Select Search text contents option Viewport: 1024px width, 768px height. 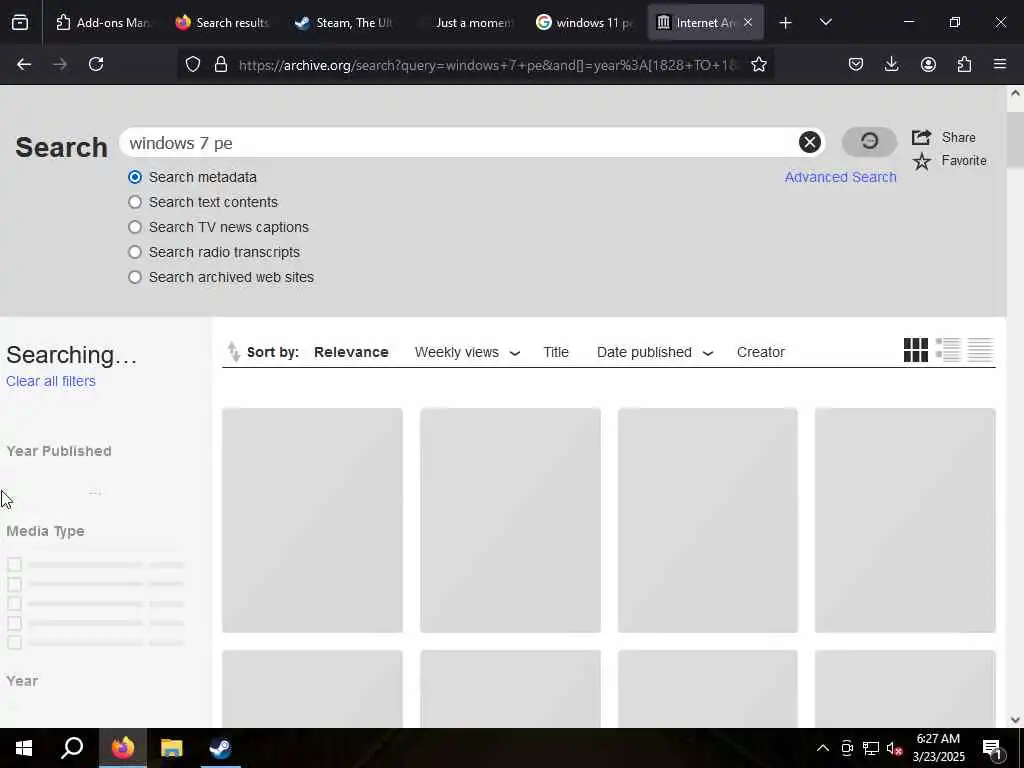tap(135, 202)
